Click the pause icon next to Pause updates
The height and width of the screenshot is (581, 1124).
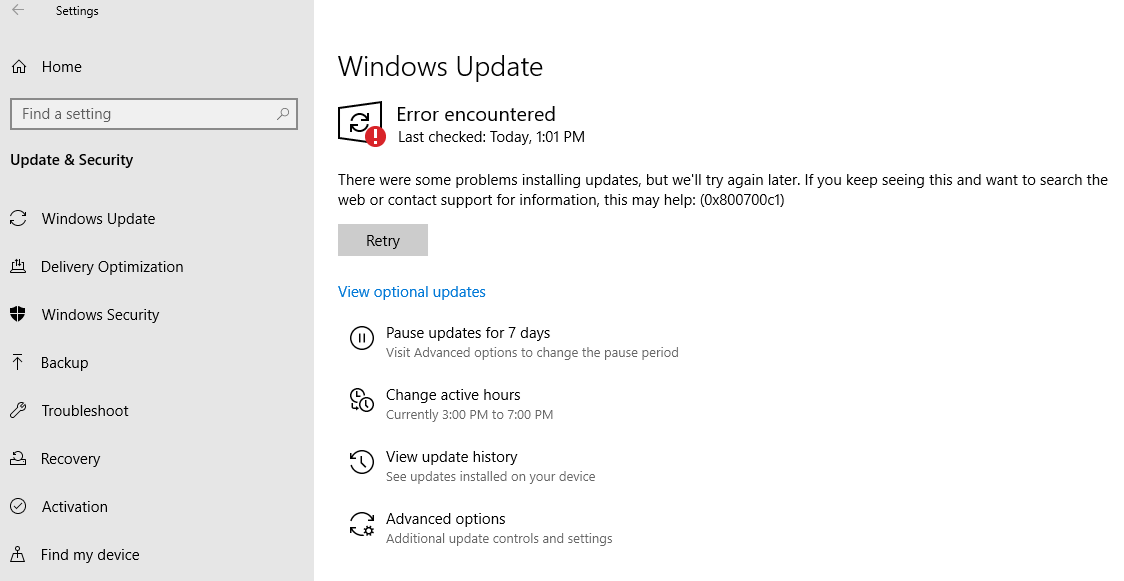coord(361,338)
